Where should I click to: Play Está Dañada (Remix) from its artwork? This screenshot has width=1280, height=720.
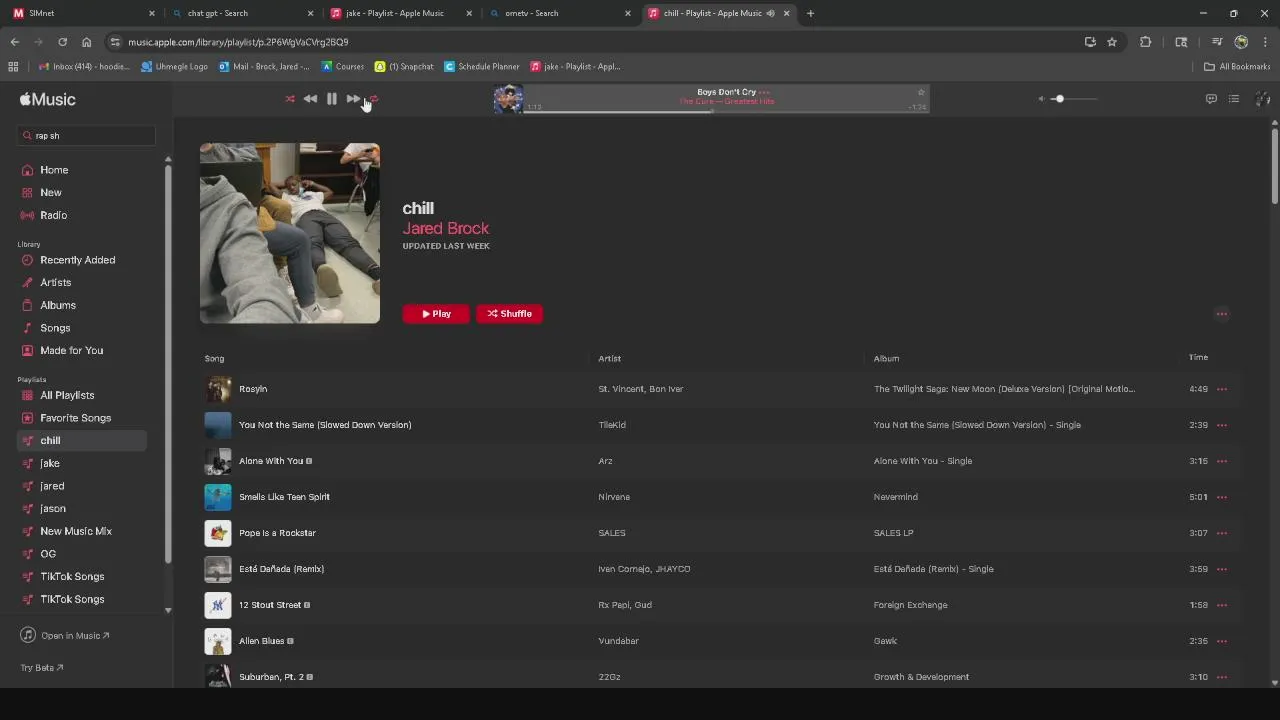pos(218,569)
